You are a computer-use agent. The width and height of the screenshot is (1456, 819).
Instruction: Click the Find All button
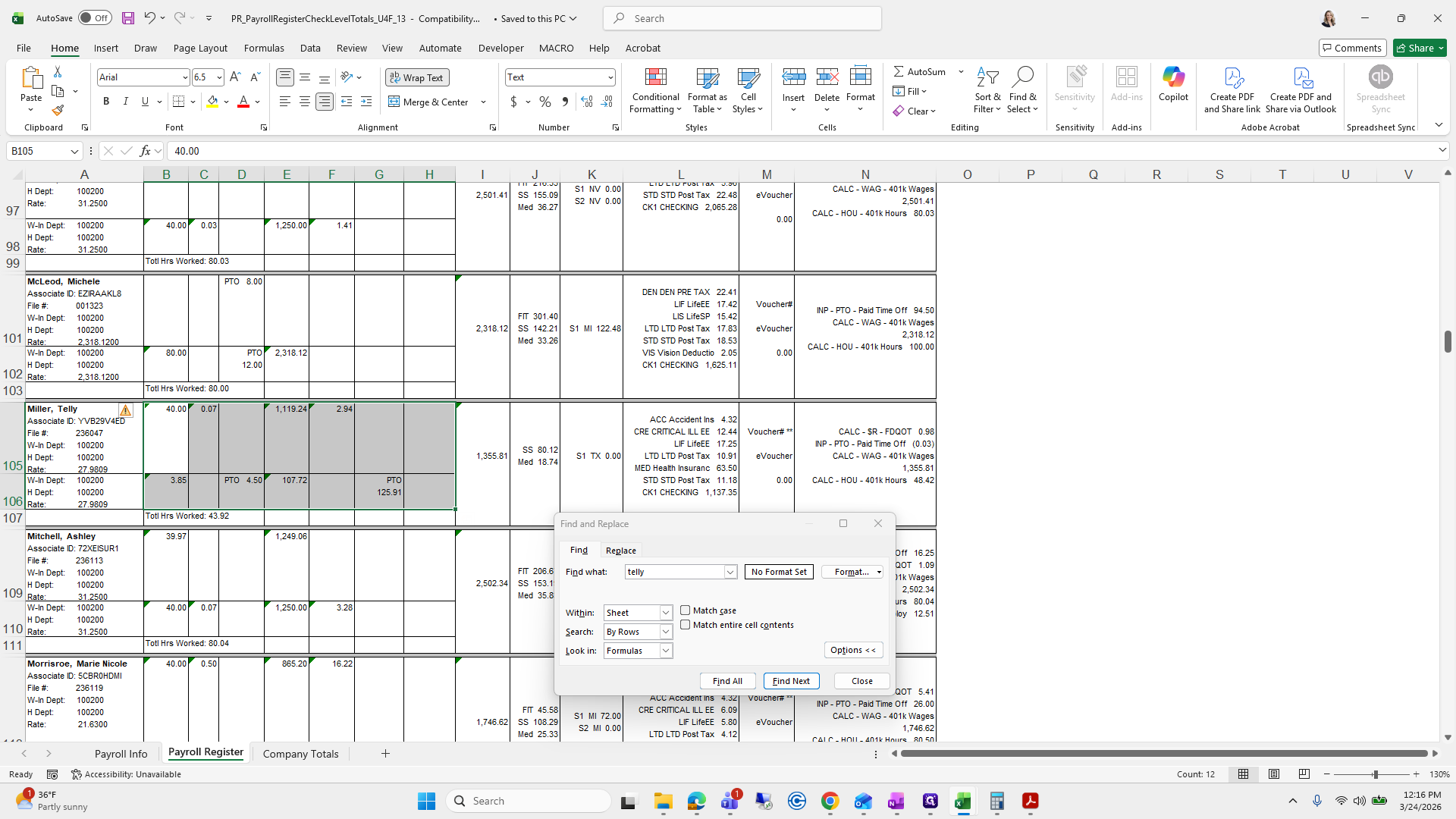727,681
